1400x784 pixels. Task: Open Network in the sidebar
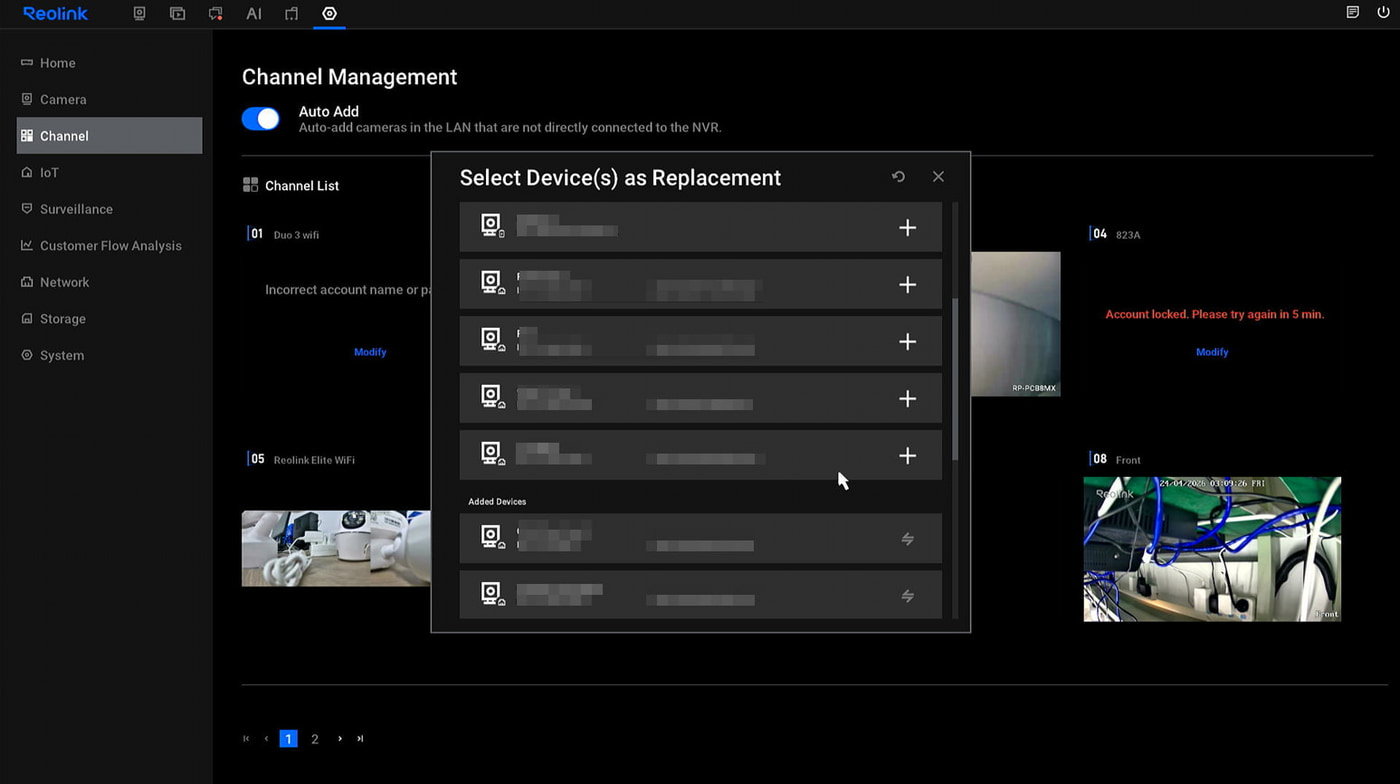point(109,282)
